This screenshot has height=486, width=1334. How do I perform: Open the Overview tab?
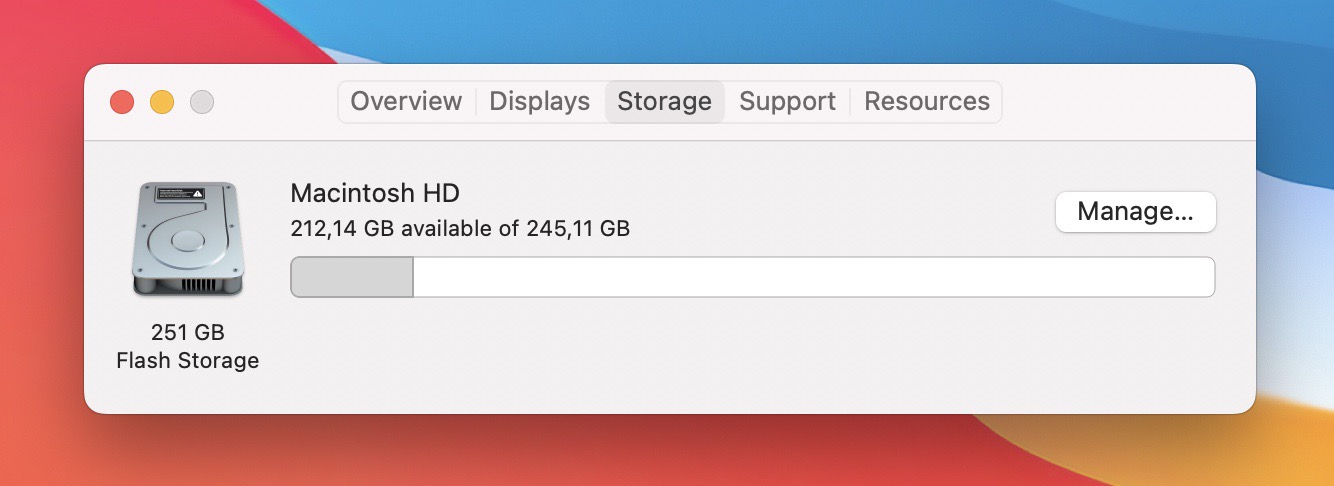click(x=406, y=101)
